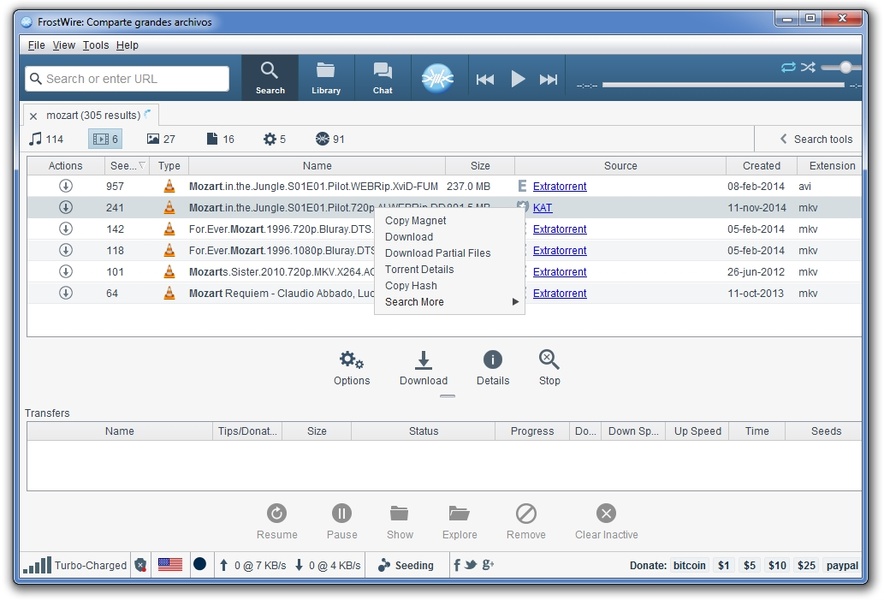
Task: Click the FrostWire logo button in toolbar
Action: [438, 78]
